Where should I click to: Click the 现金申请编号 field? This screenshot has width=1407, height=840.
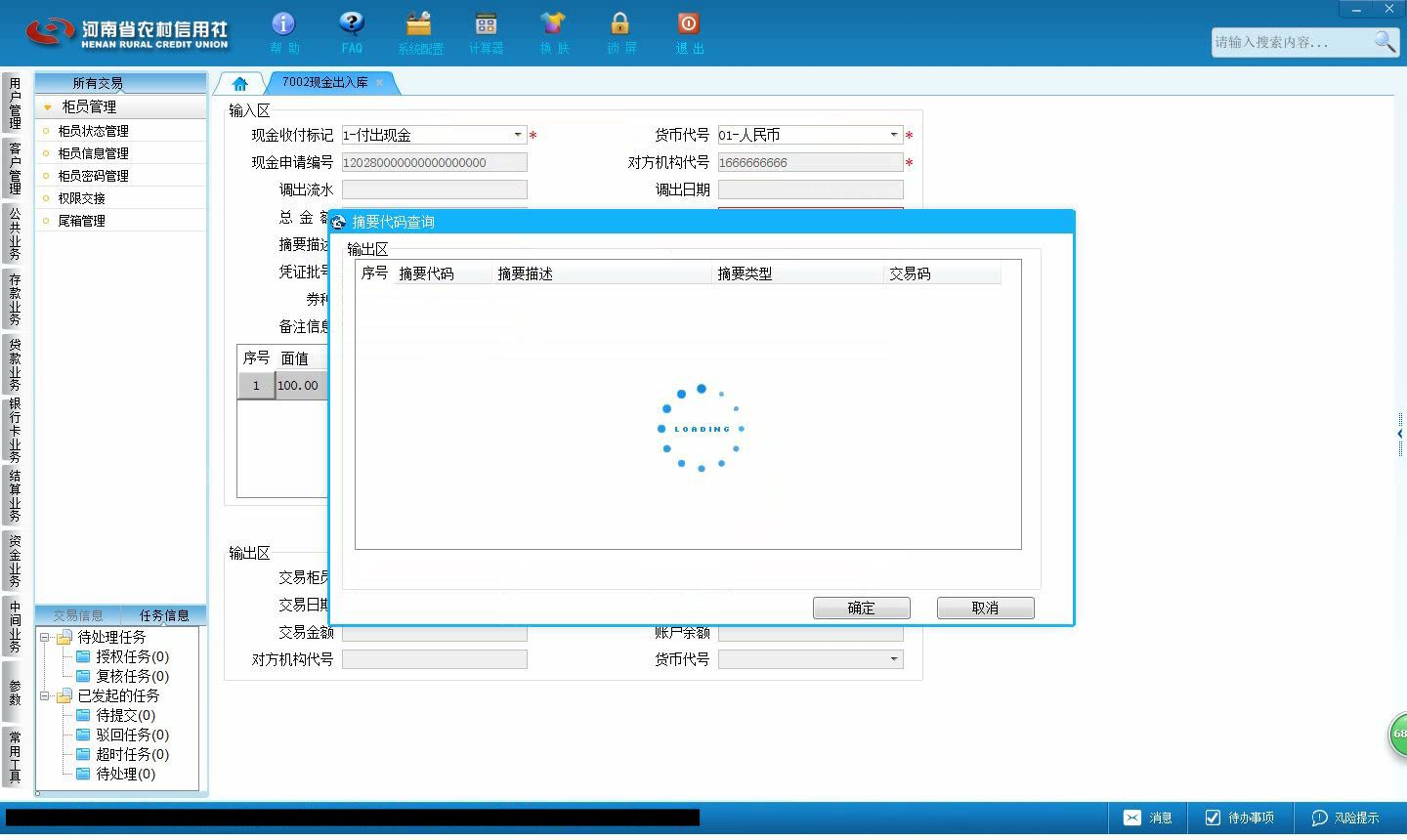coord(434,162)
